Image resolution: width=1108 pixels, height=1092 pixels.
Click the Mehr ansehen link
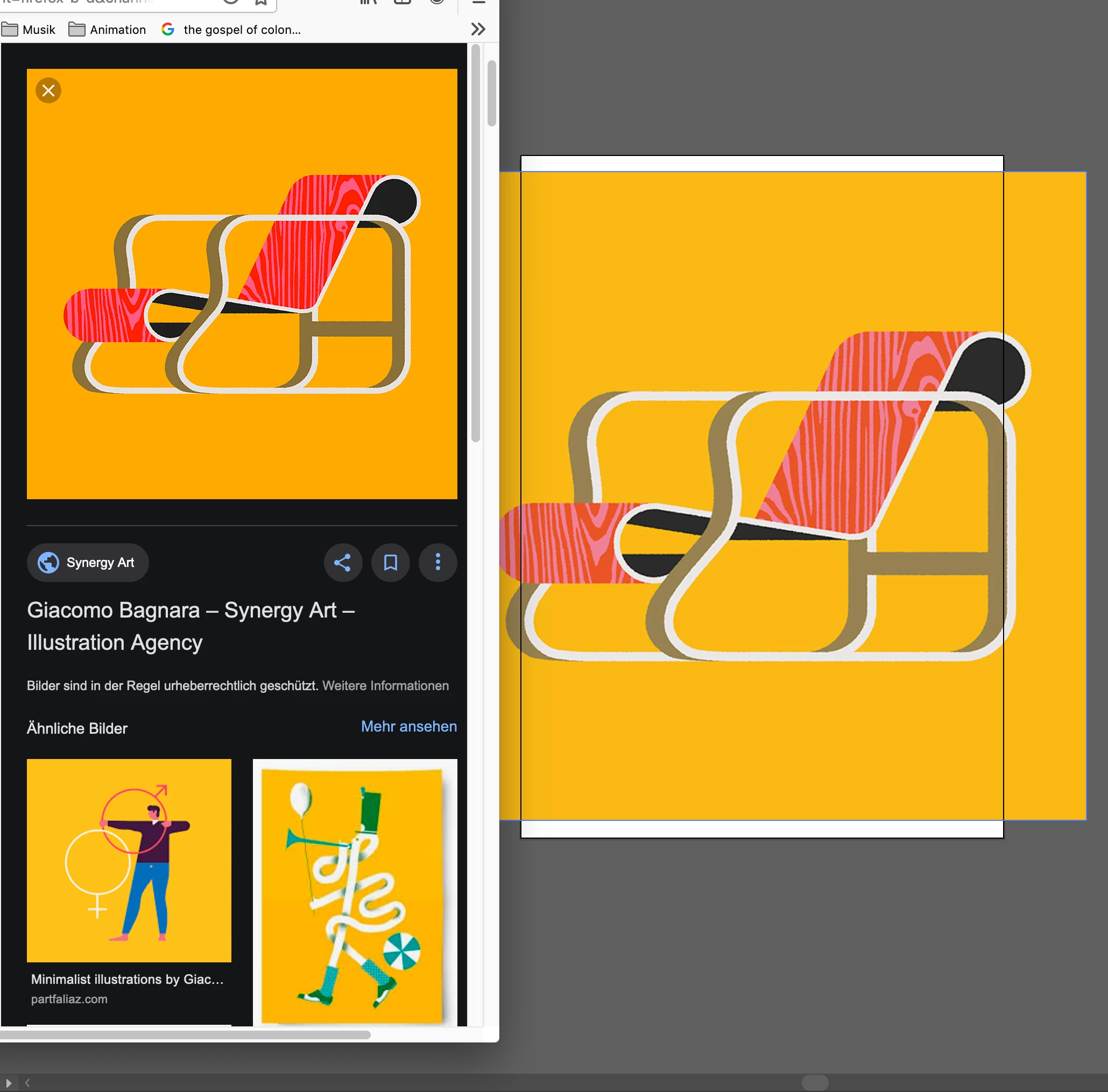click(x=408, y=726)
